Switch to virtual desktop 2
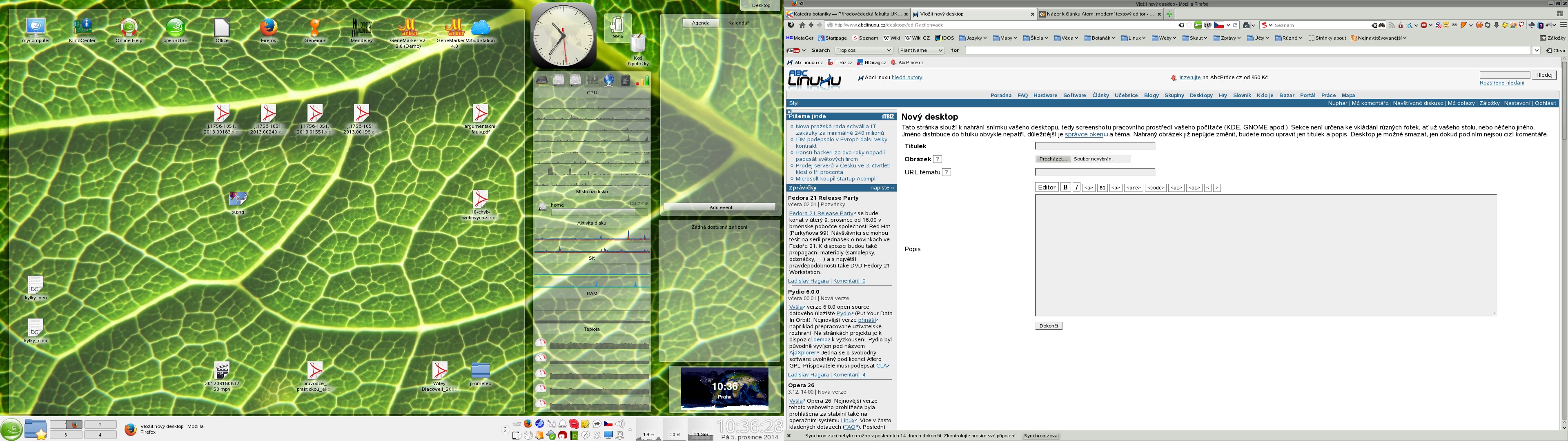Screen dimensions: 1568x441 pyautogui.click(x=100, y=425)
